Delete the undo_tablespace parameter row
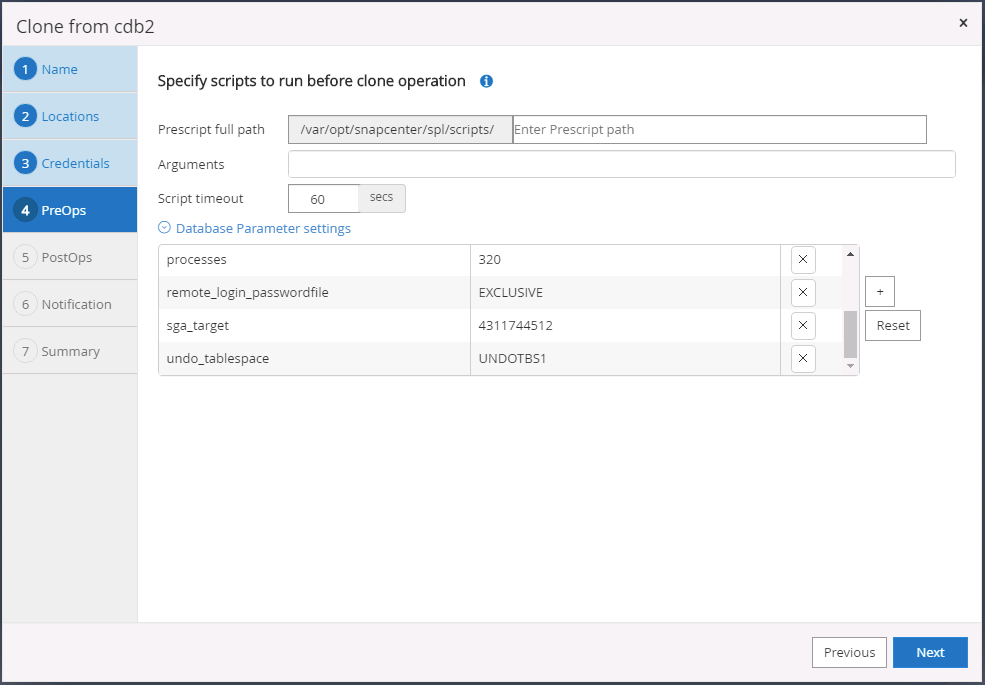Image resolution: width=985 pixels, height=685 pixels. click(803, 359)
